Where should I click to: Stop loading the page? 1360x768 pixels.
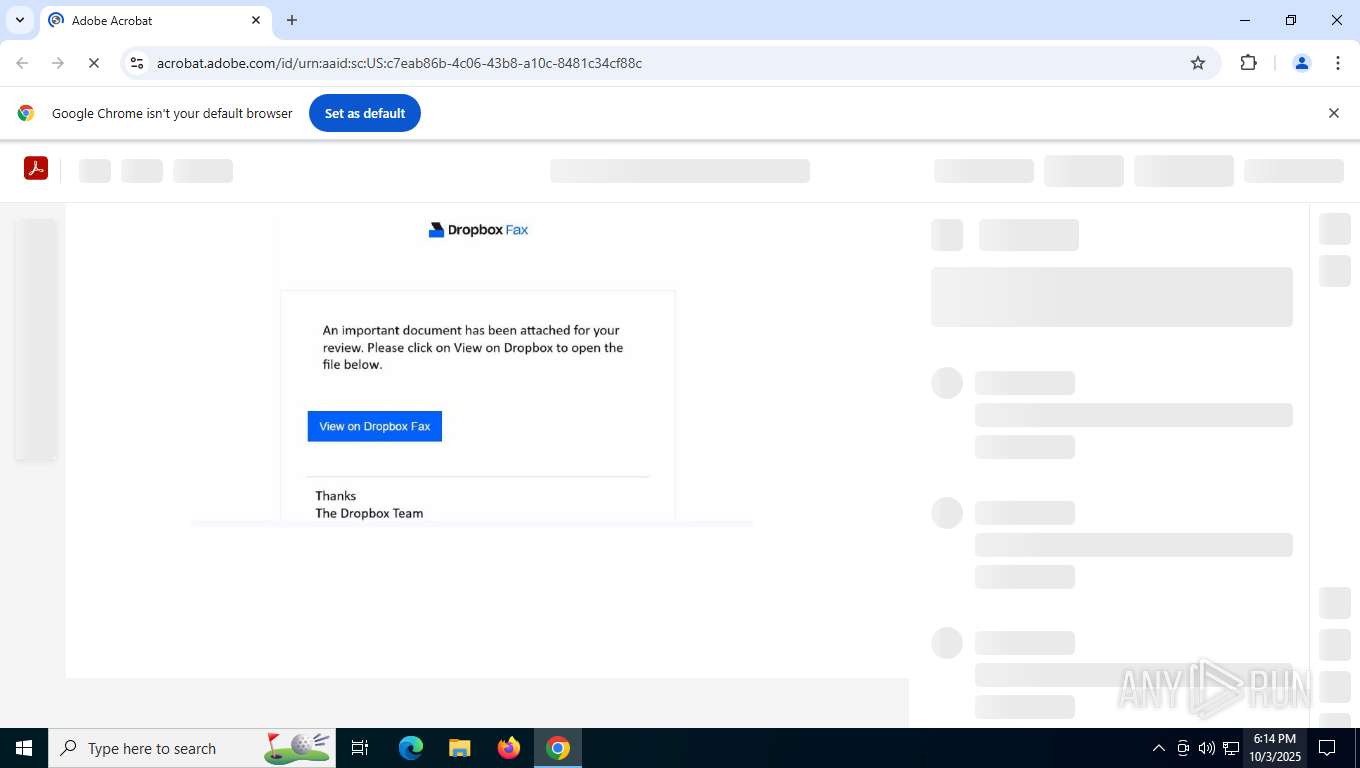coord(93,63)
